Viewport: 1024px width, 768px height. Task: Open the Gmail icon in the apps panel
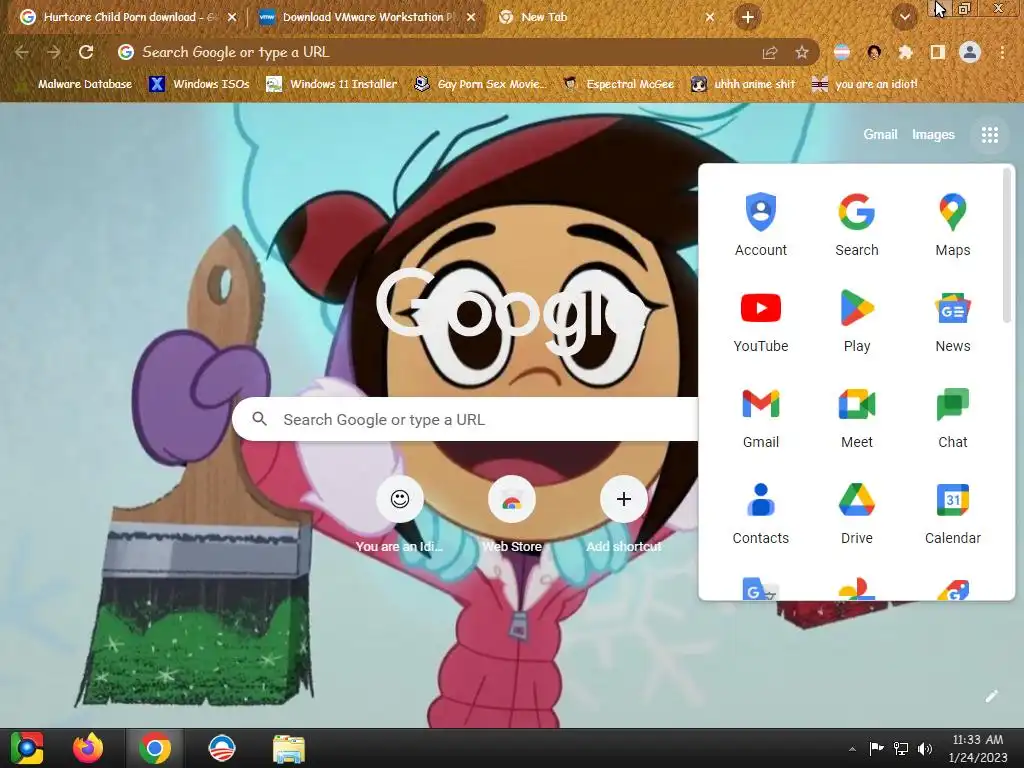pos(761,417)
